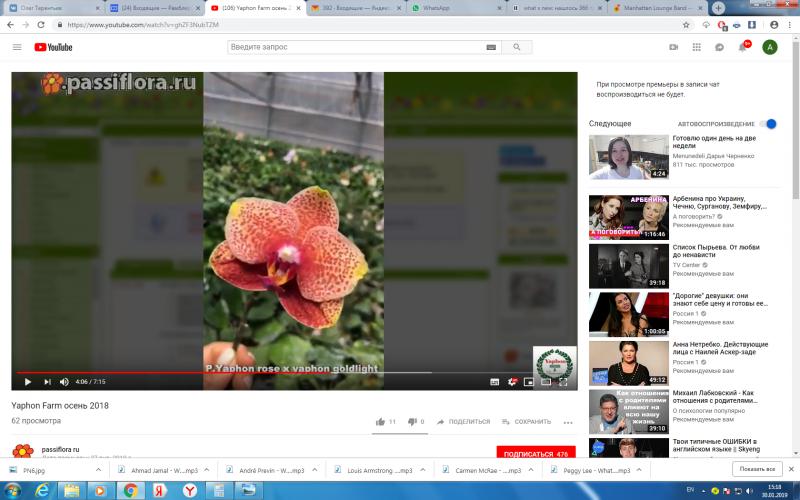Toggle the autoplay switch off
Image resolution: width=800 pixels, height=500 pixels.
pyautogui.click(x=768, y=124)
